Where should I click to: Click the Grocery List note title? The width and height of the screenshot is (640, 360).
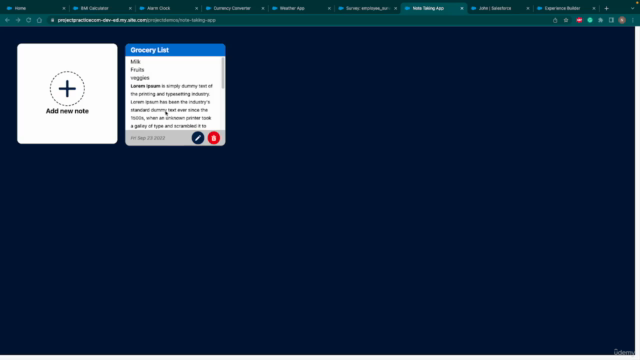coord(149,50)
